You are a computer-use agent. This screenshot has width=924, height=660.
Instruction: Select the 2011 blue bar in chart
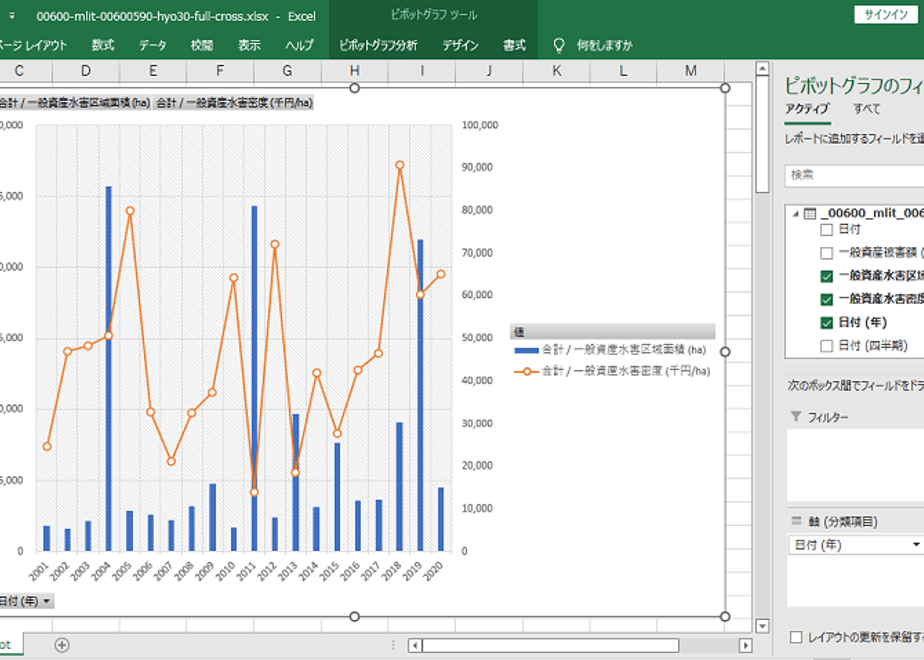point(254,378)
